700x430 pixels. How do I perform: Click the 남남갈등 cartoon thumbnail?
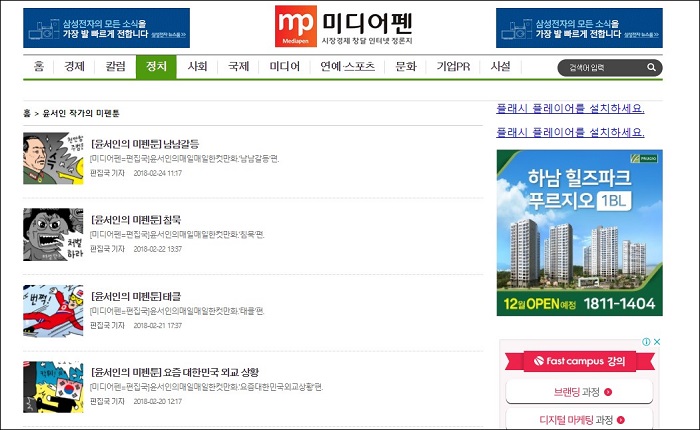point(53,158)
